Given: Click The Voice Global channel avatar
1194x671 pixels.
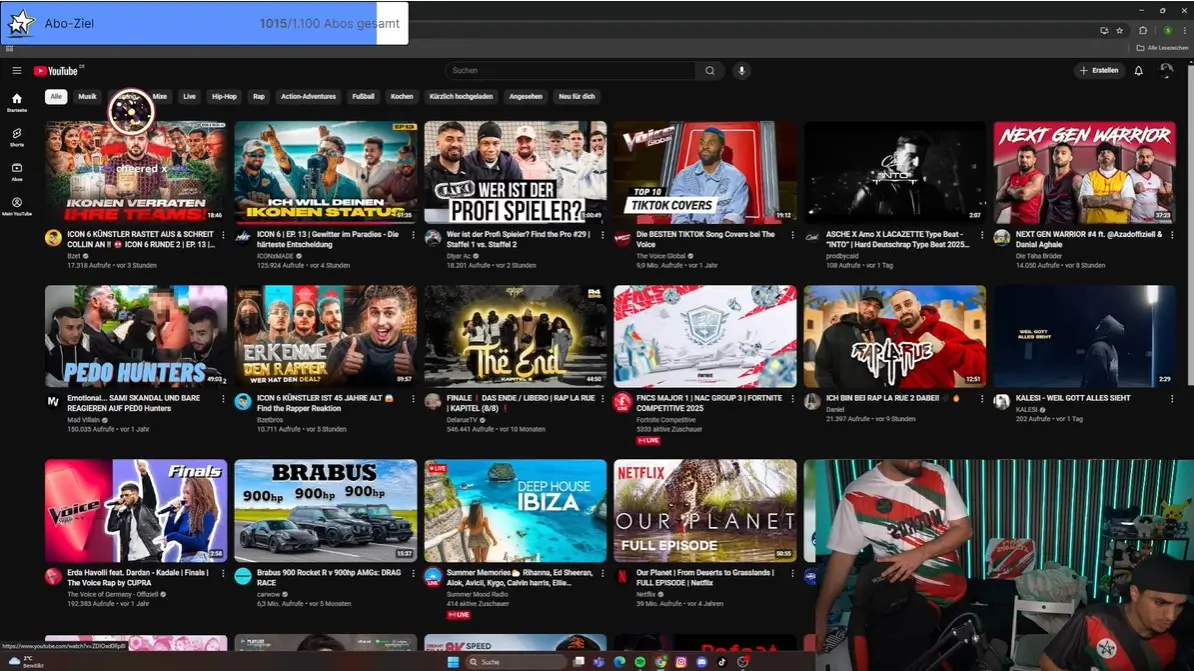Looking at the screenshot, I should 622,238.
